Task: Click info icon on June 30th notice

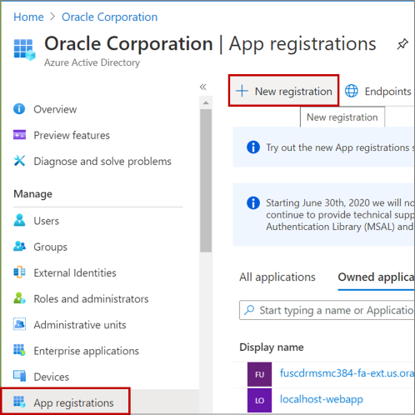Action: [x=253, y=203]
